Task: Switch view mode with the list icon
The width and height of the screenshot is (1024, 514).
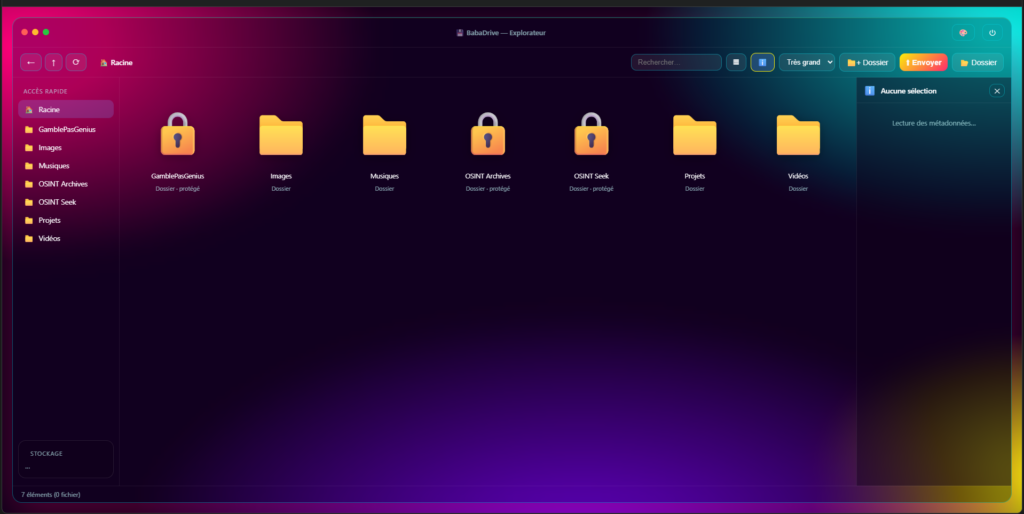Action: 736,62
